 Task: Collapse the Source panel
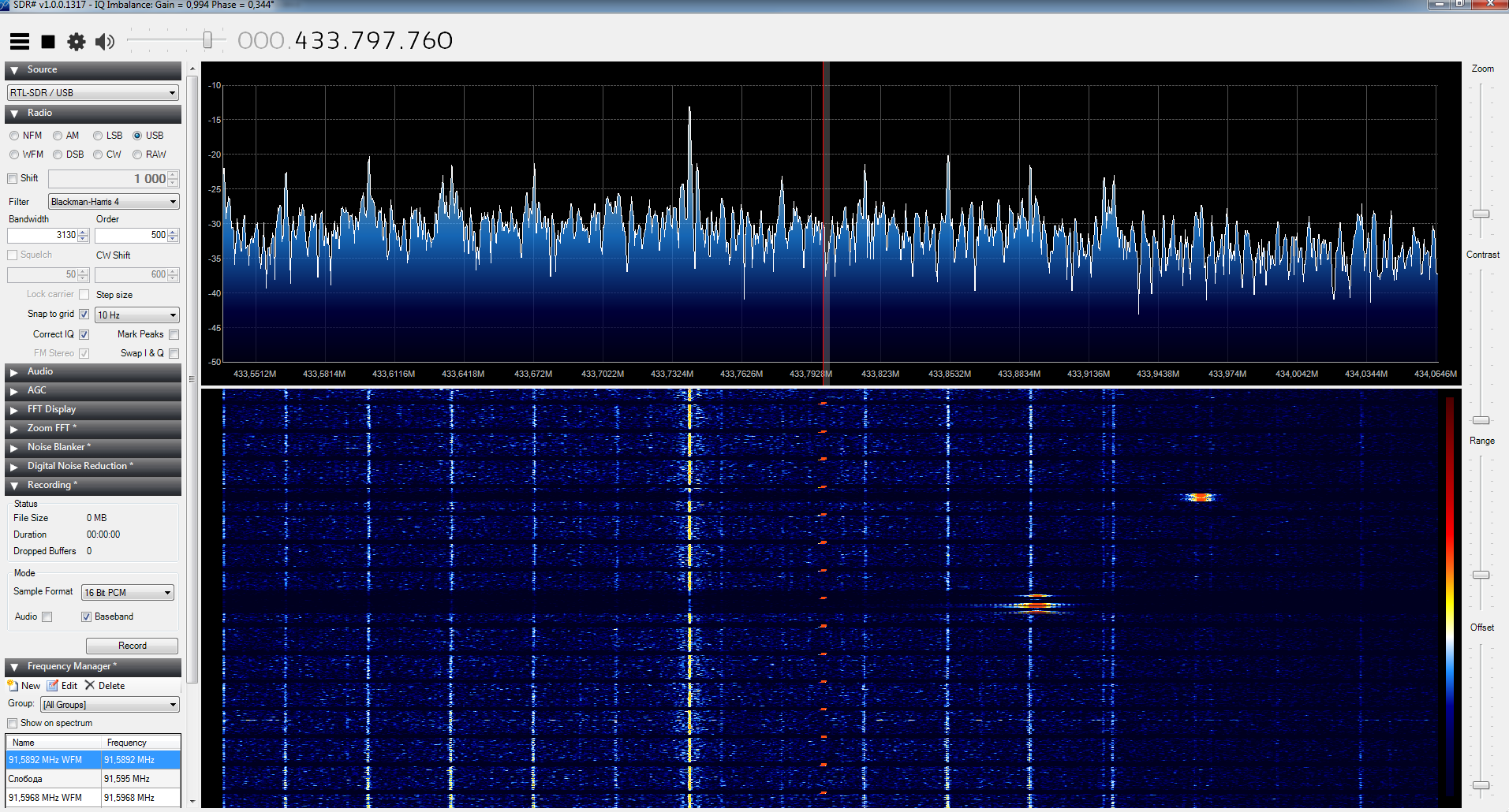click(x=14, y=70)
